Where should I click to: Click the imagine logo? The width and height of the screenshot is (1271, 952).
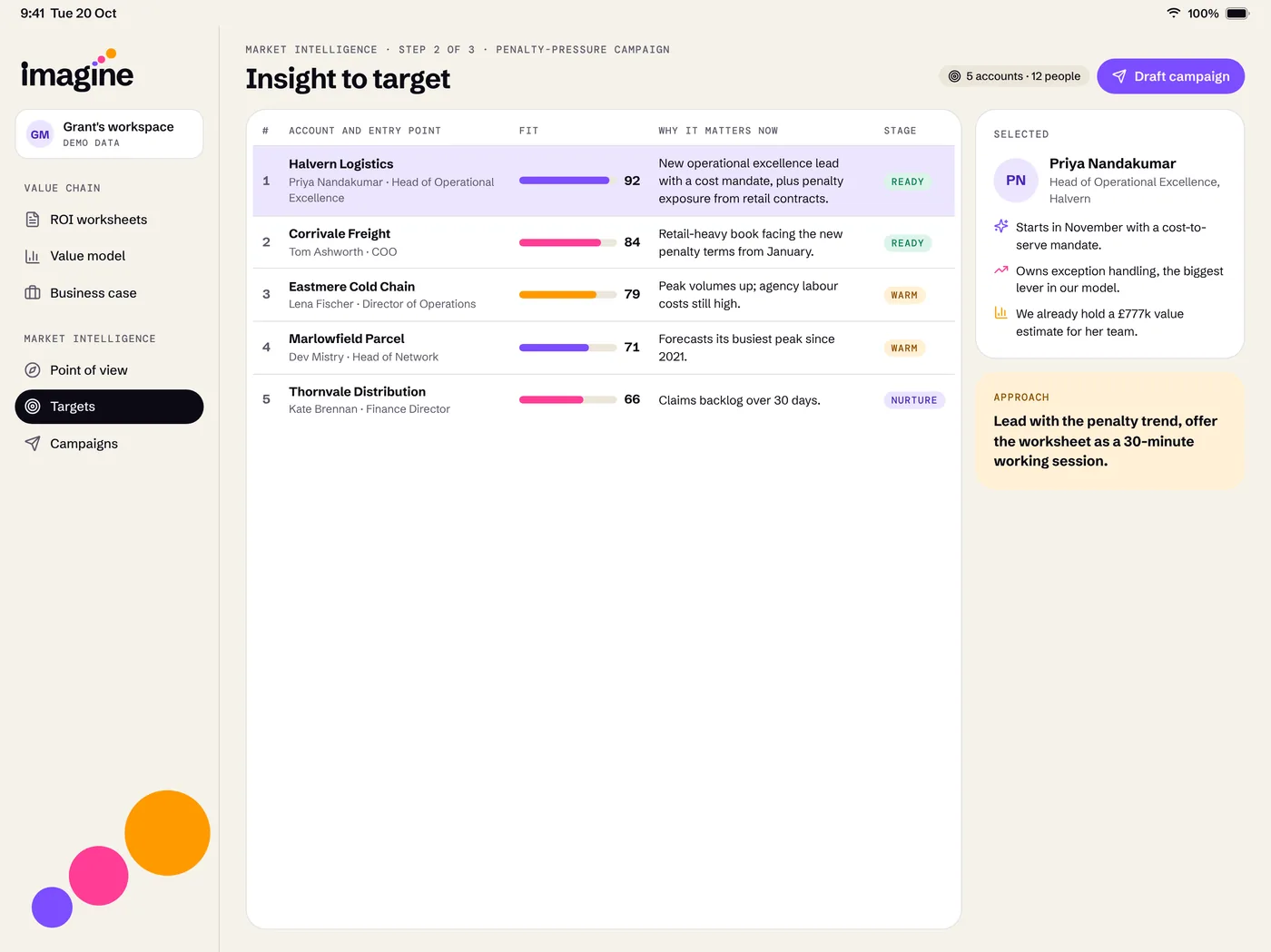77,70
